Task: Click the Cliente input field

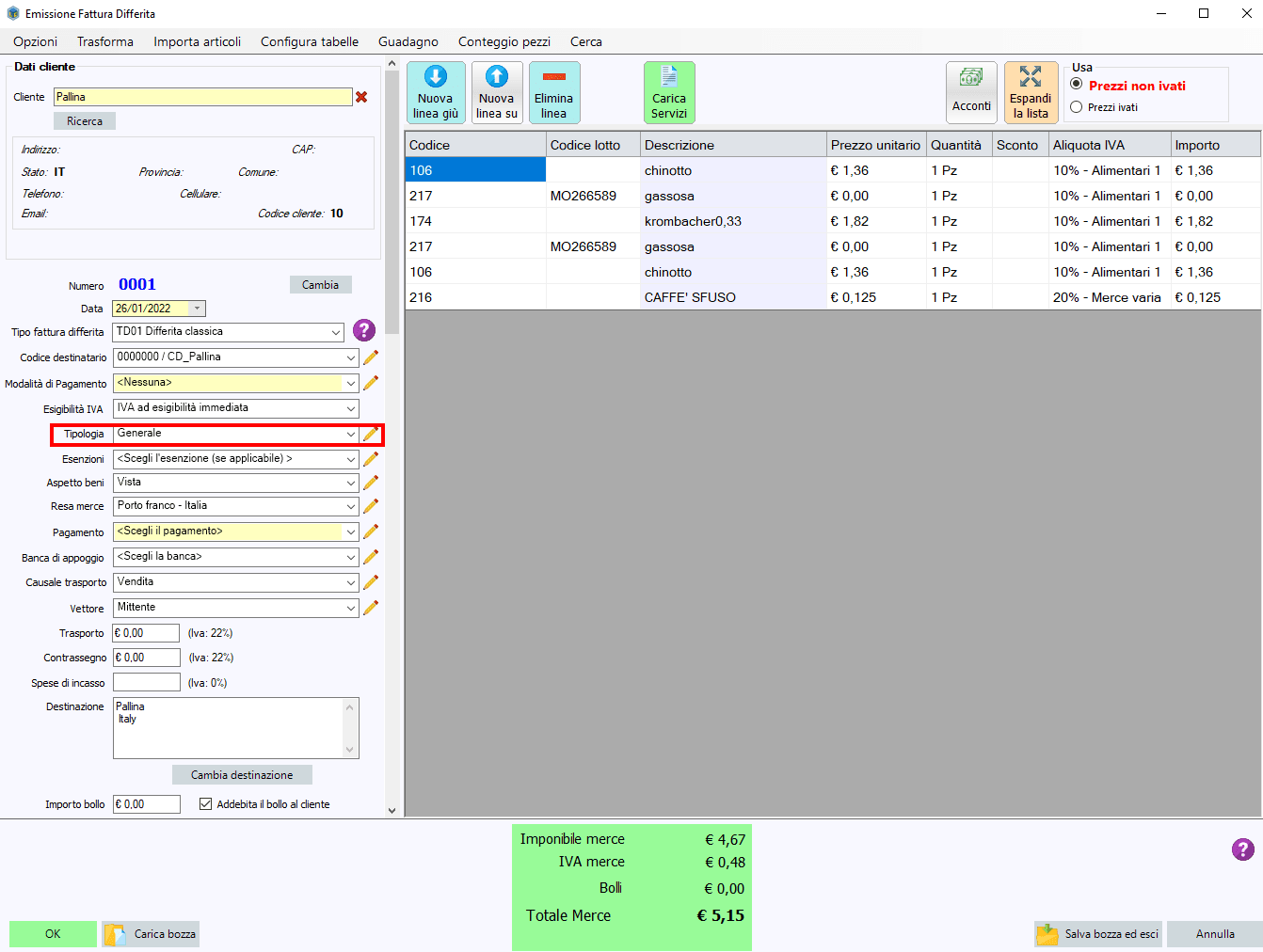Action: pyautogui.click(x=202, y=97)
